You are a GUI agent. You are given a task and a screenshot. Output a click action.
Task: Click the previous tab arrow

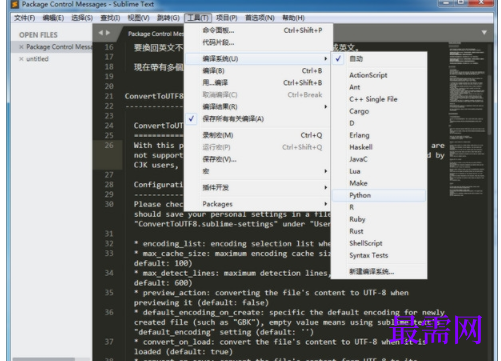tap(101, 33)
